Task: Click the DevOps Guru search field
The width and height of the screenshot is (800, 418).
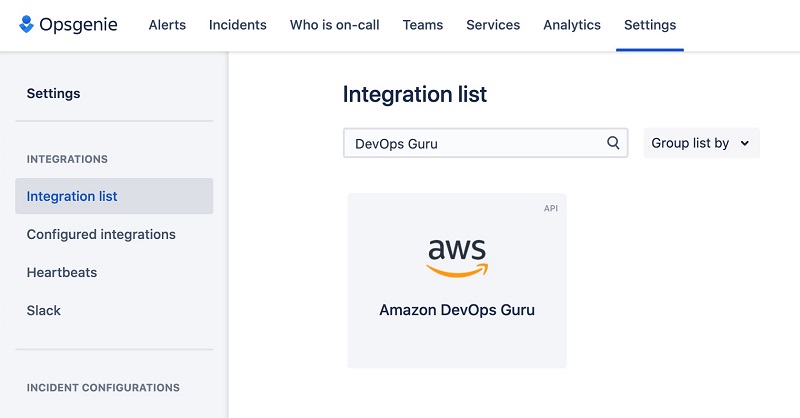Action: (485, 143)
